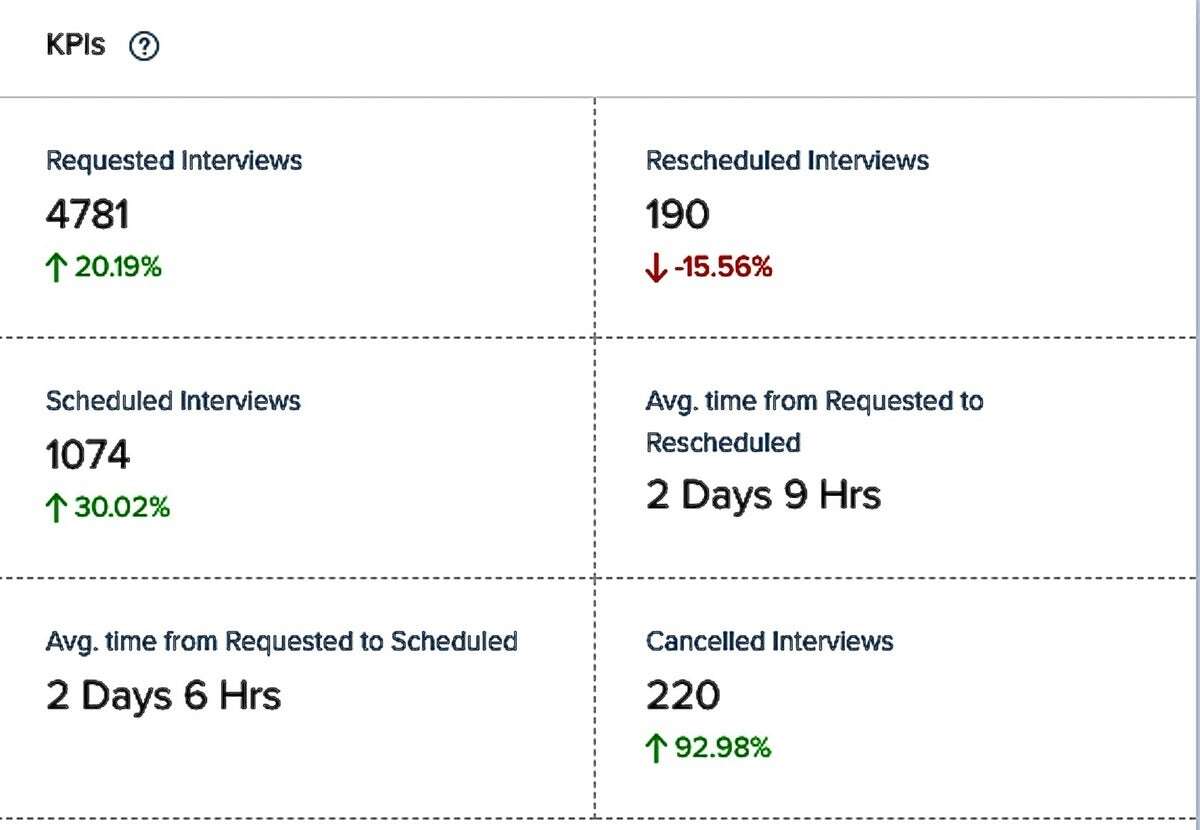The width and height of the screenshot is (1200, 830).
Task: Click the 2 Days 6 Hrs value
Action: pyautogui.click(x=163, y=695)
